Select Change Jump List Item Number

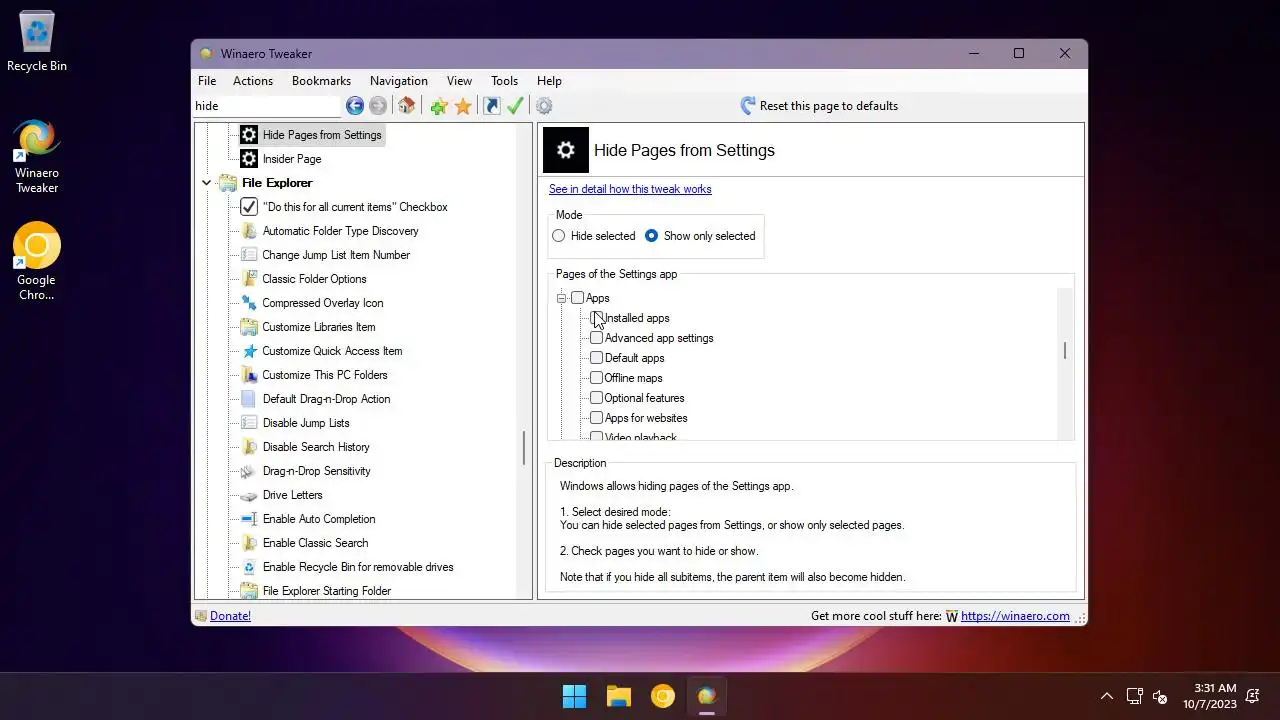point(336,255)
